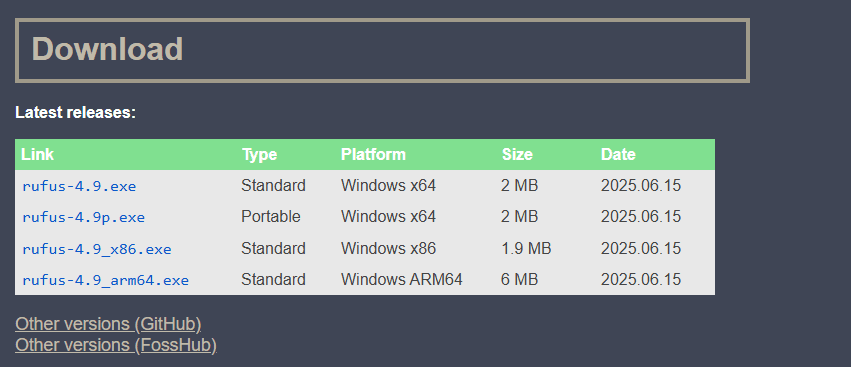The height and width of the screenshot is (367, 851).
Task: Click 'Standard' type in rufus-4.9.exe row
Action: point(273,186)
